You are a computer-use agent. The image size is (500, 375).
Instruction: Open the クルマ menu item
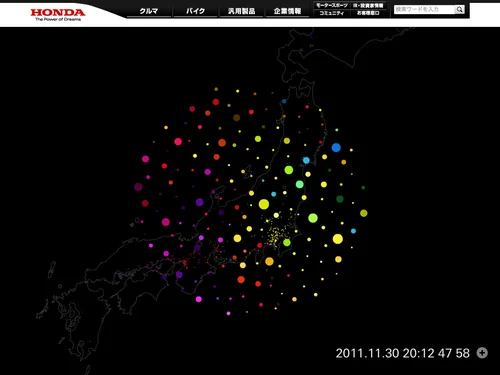tap(149, 11)
